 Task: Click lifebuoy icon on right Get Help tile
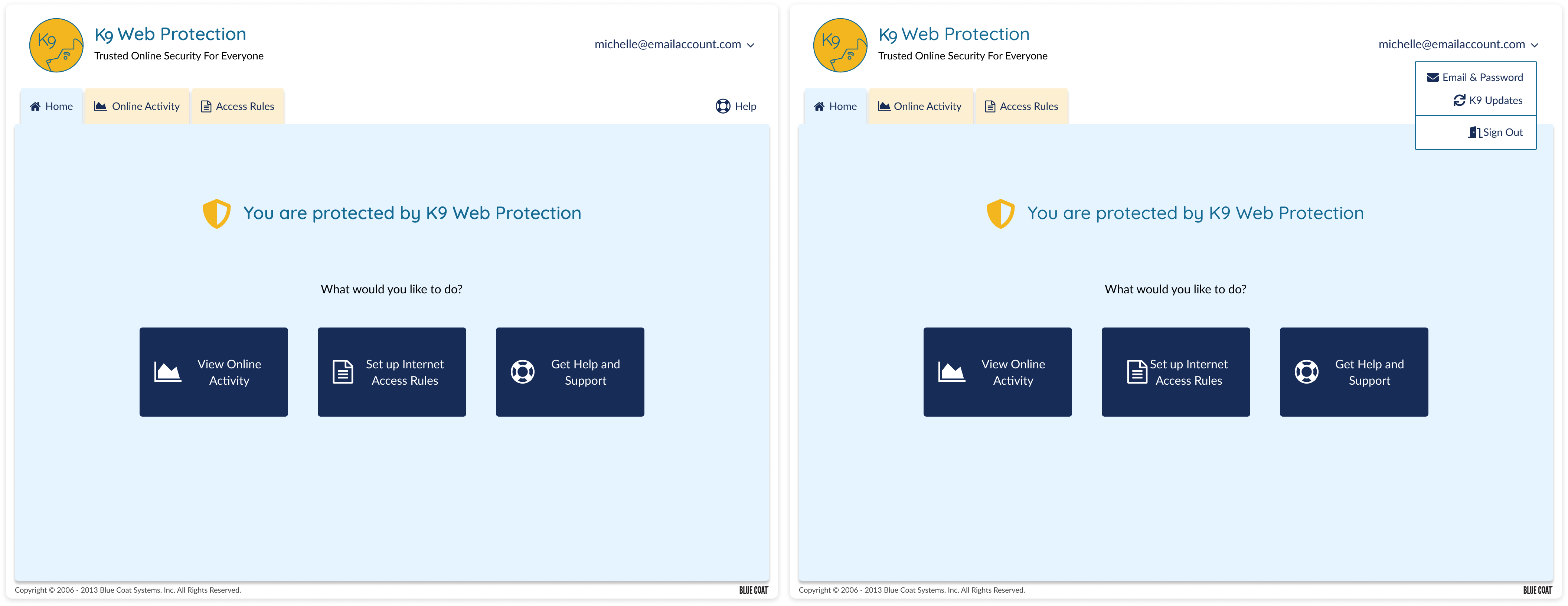pyautogui.click(x=1306, y=372)
